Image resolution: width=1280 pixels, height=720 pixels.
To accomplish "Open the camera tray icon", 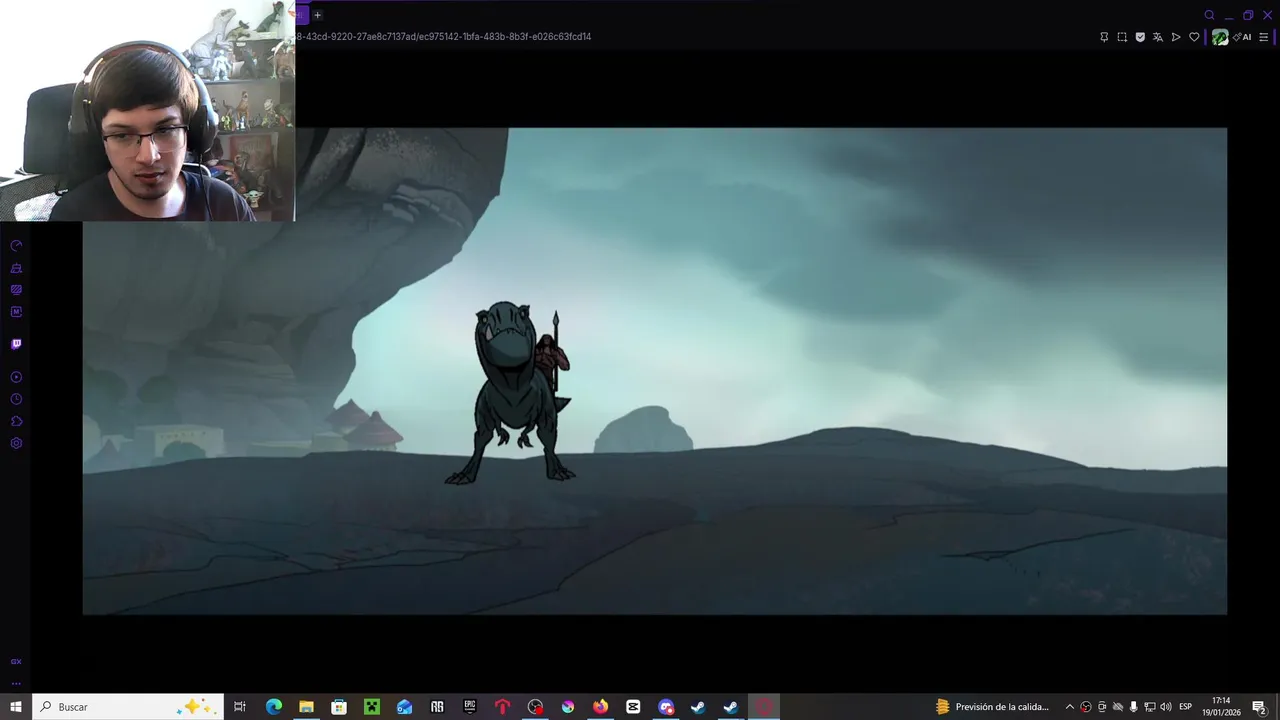I will pos(1102,707).
